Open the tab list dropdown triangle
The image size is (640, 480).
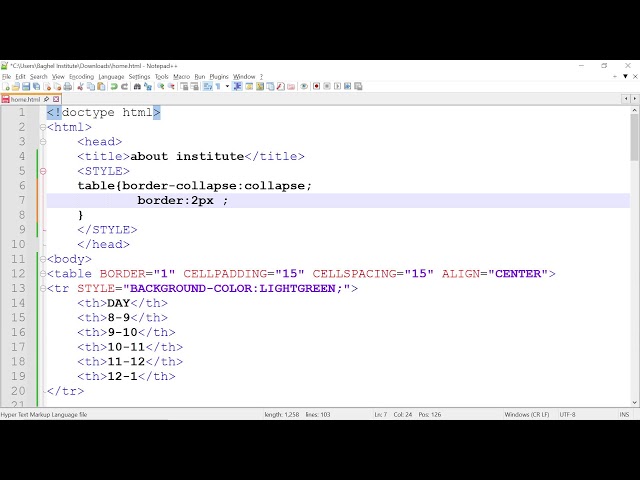coord(625,76)
